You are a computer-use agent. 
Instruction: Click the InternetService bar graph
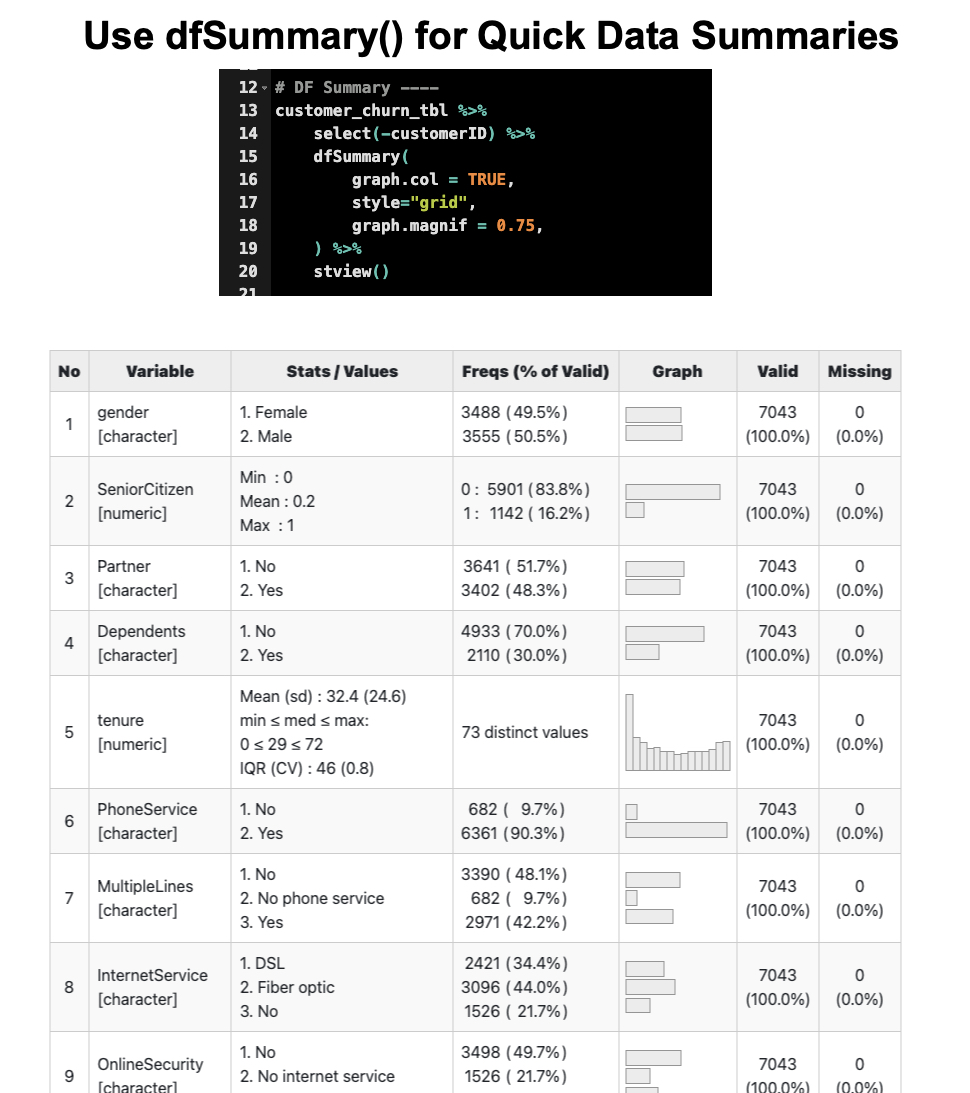pyautogui.click(x=650, y=988)
